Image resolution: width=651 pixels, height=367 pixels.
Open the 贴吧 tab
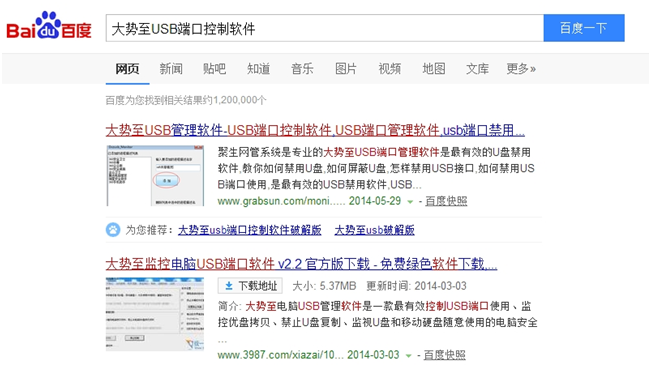pyautogui.click(x=215, y=69)
